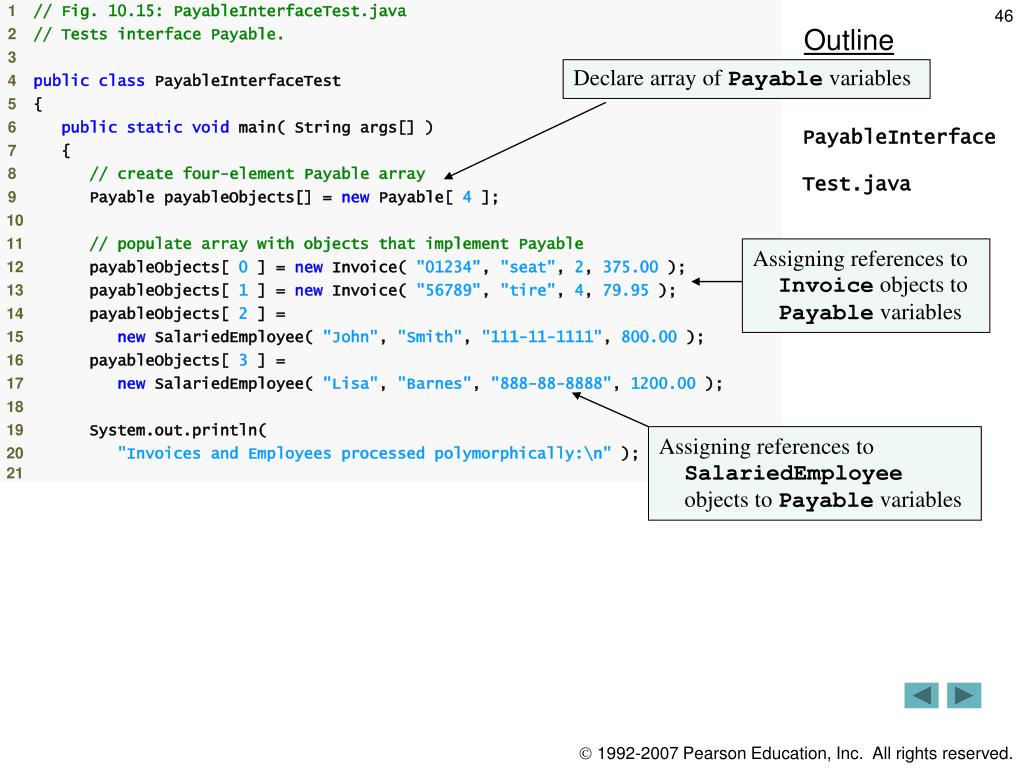Click the System.out.println( call
Viewport: 1024px width, 768px height.
[x=178, y=430]
